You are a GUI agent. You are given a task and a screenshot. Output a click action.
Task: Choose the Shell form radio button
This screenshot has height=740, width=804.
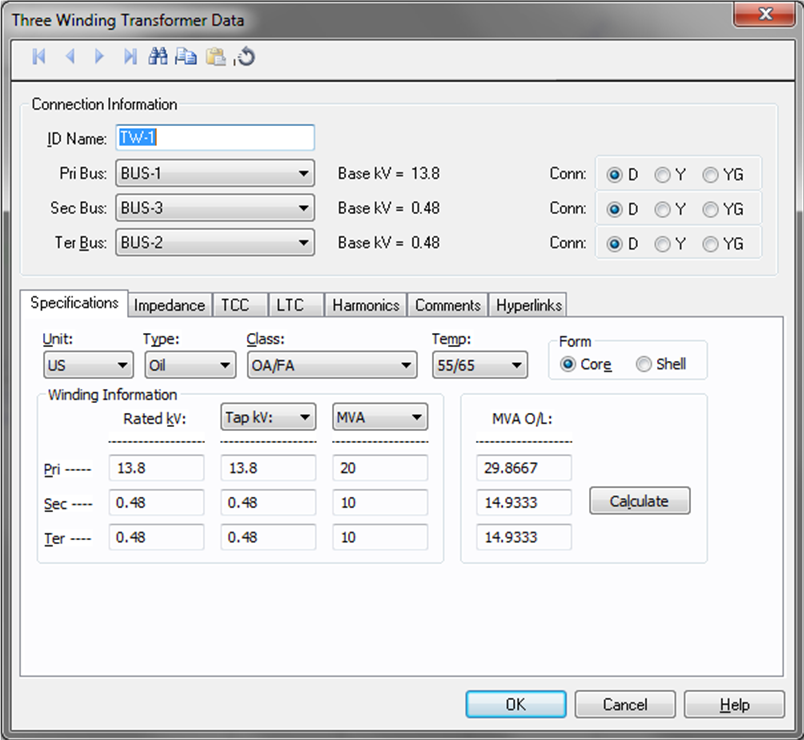pyautogui.click(x=643, y=364)
